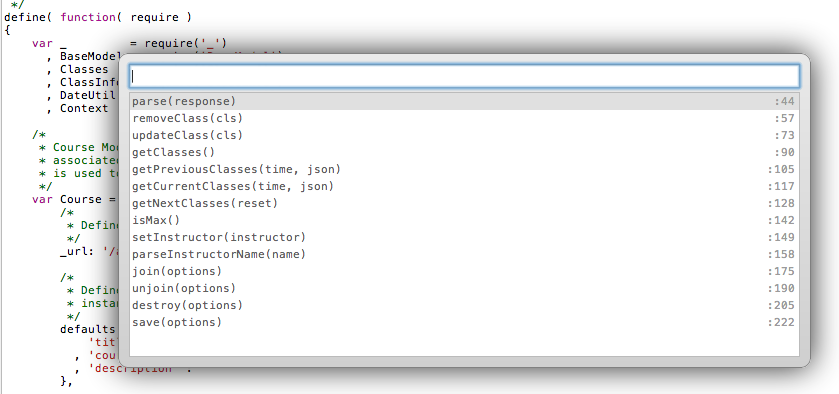Click line number :142 in list
Image resolution: width=839 pixels, height=394 pixels.
[781, 221]
